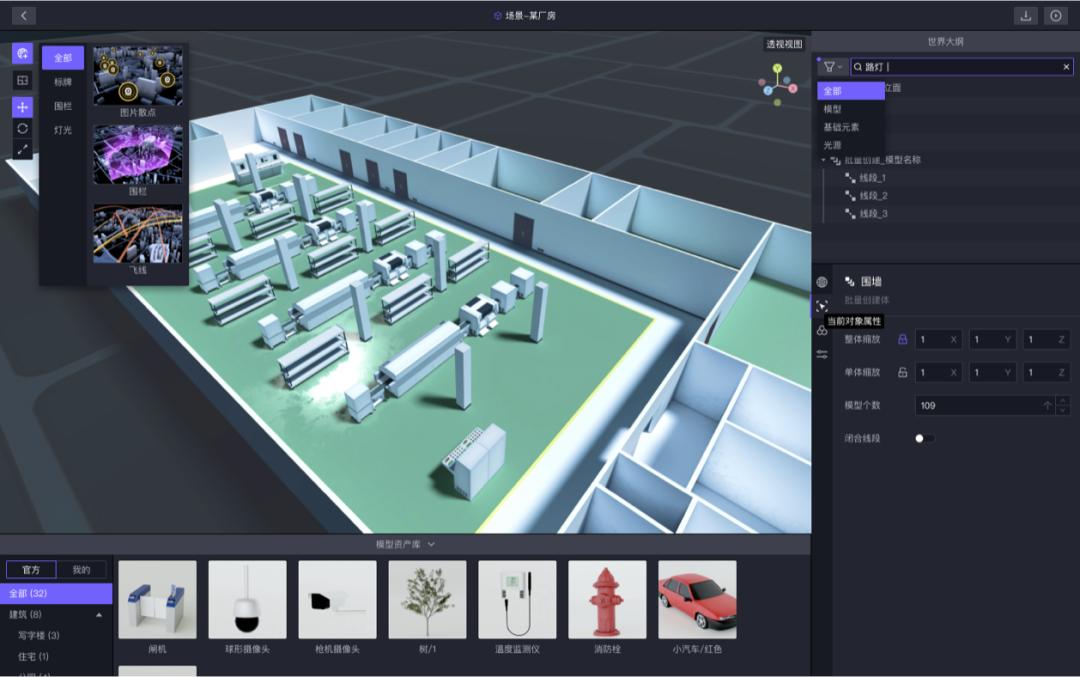Select the 消防栓 model thumbnail

[607, 600]
